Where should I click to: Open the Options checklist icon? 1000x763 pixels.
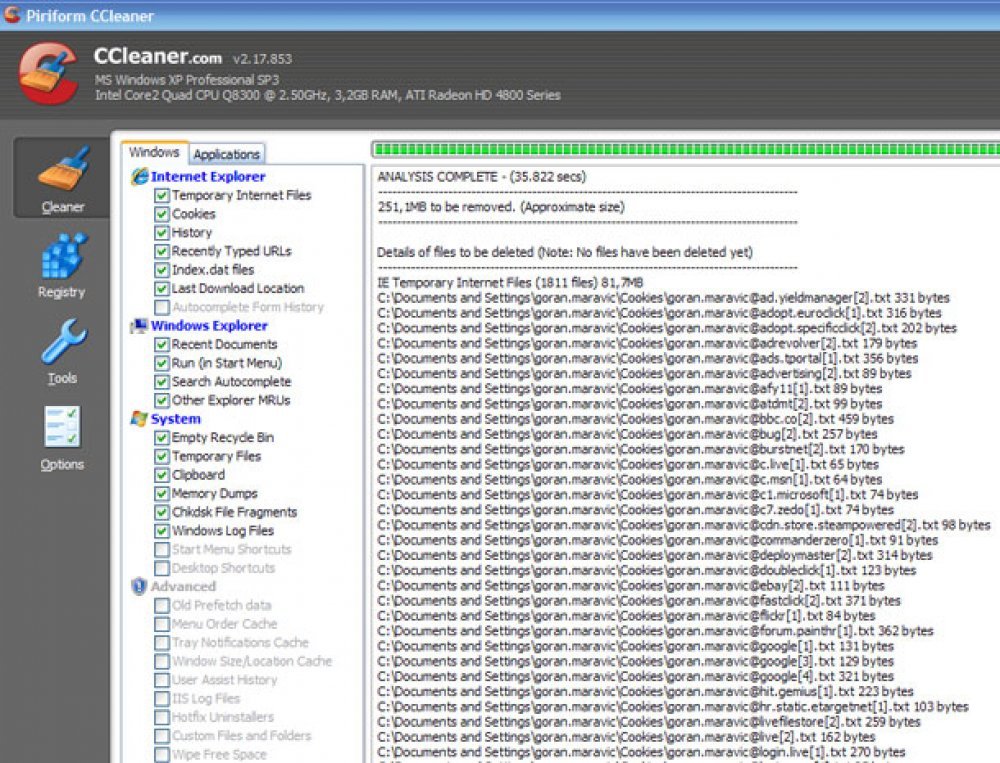[62, 427]
